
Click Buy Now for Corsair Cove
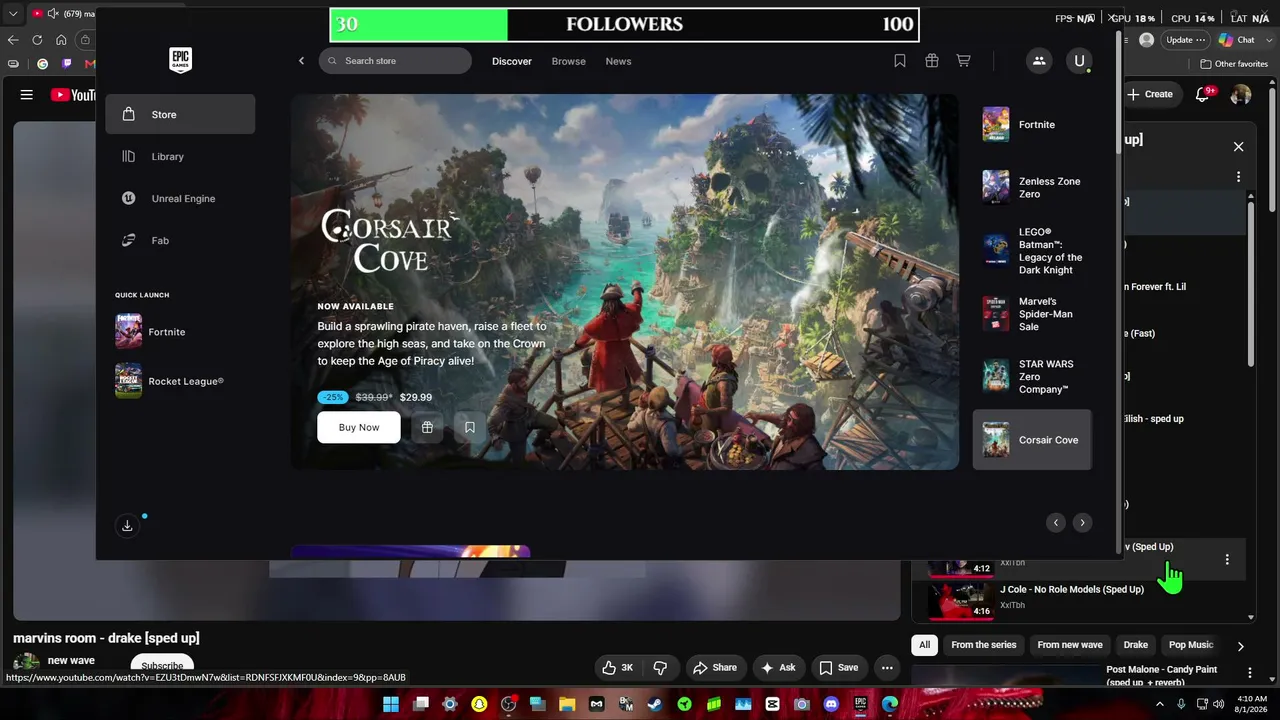359,427
